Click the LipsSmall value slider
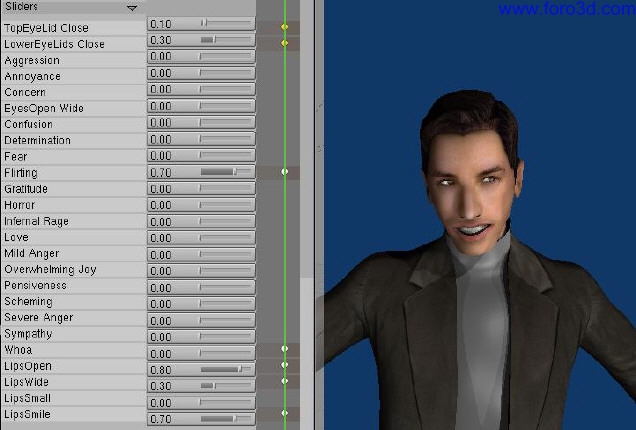 [201, 402]
